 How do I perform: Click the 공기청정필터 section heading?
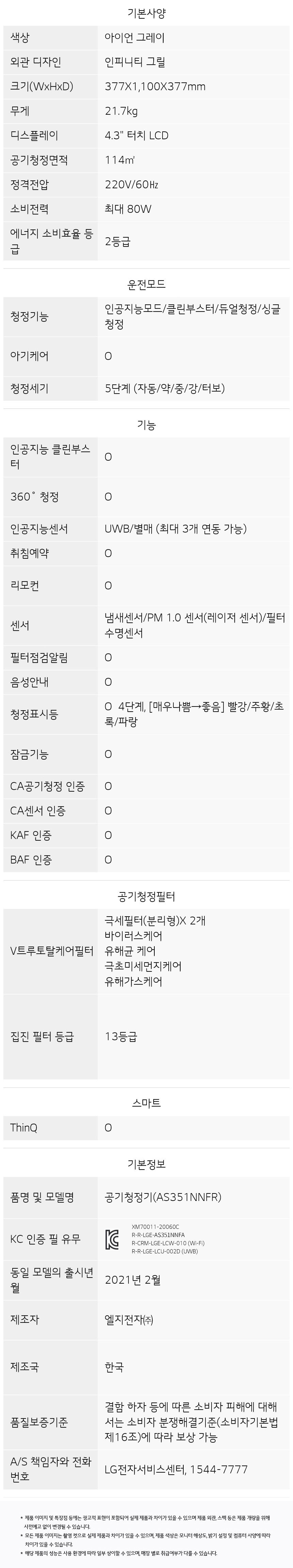point(146,896)
